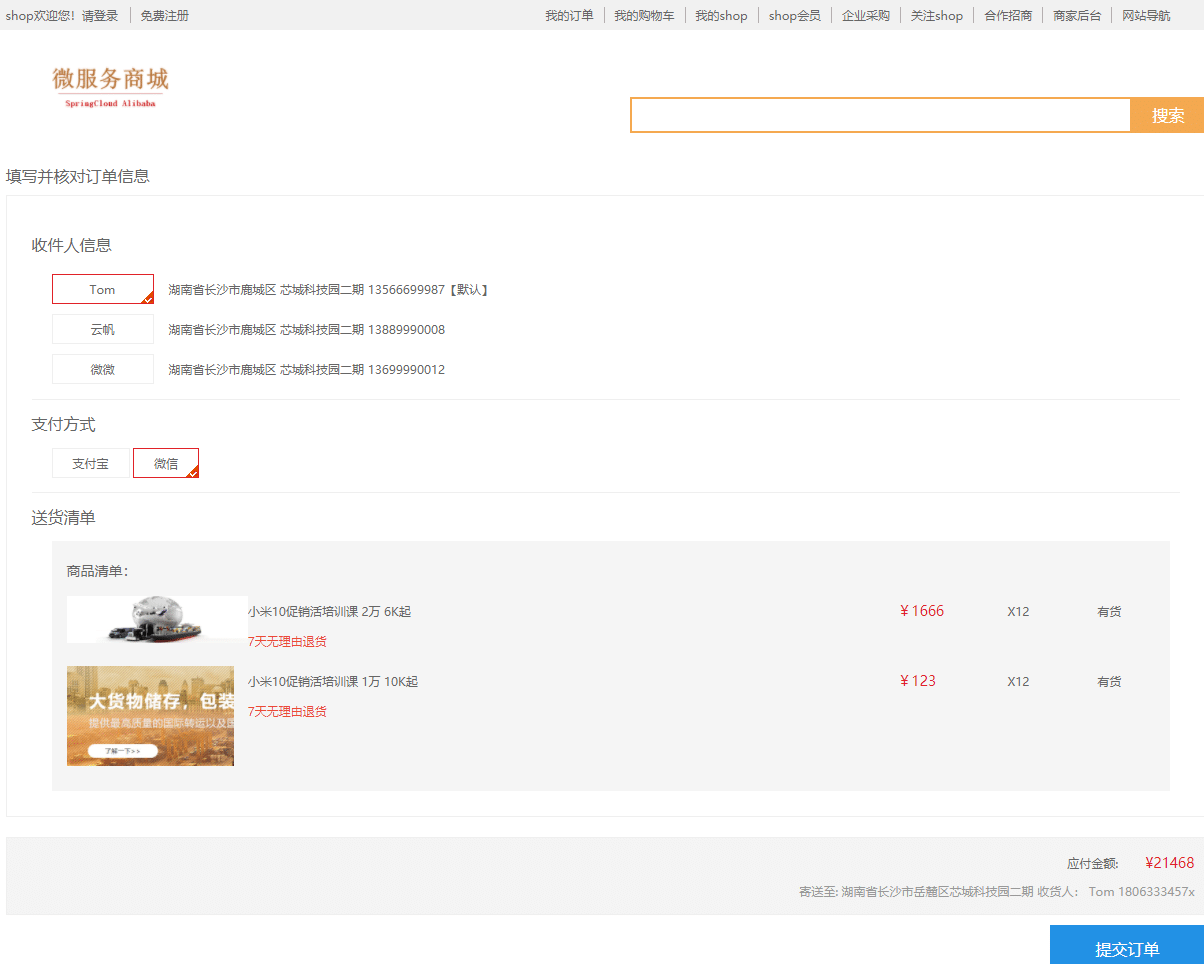The height and width of the screenshot is (964, 1204).
Task: Open 我的购物车 in top navigation
Action: (644, 16)
